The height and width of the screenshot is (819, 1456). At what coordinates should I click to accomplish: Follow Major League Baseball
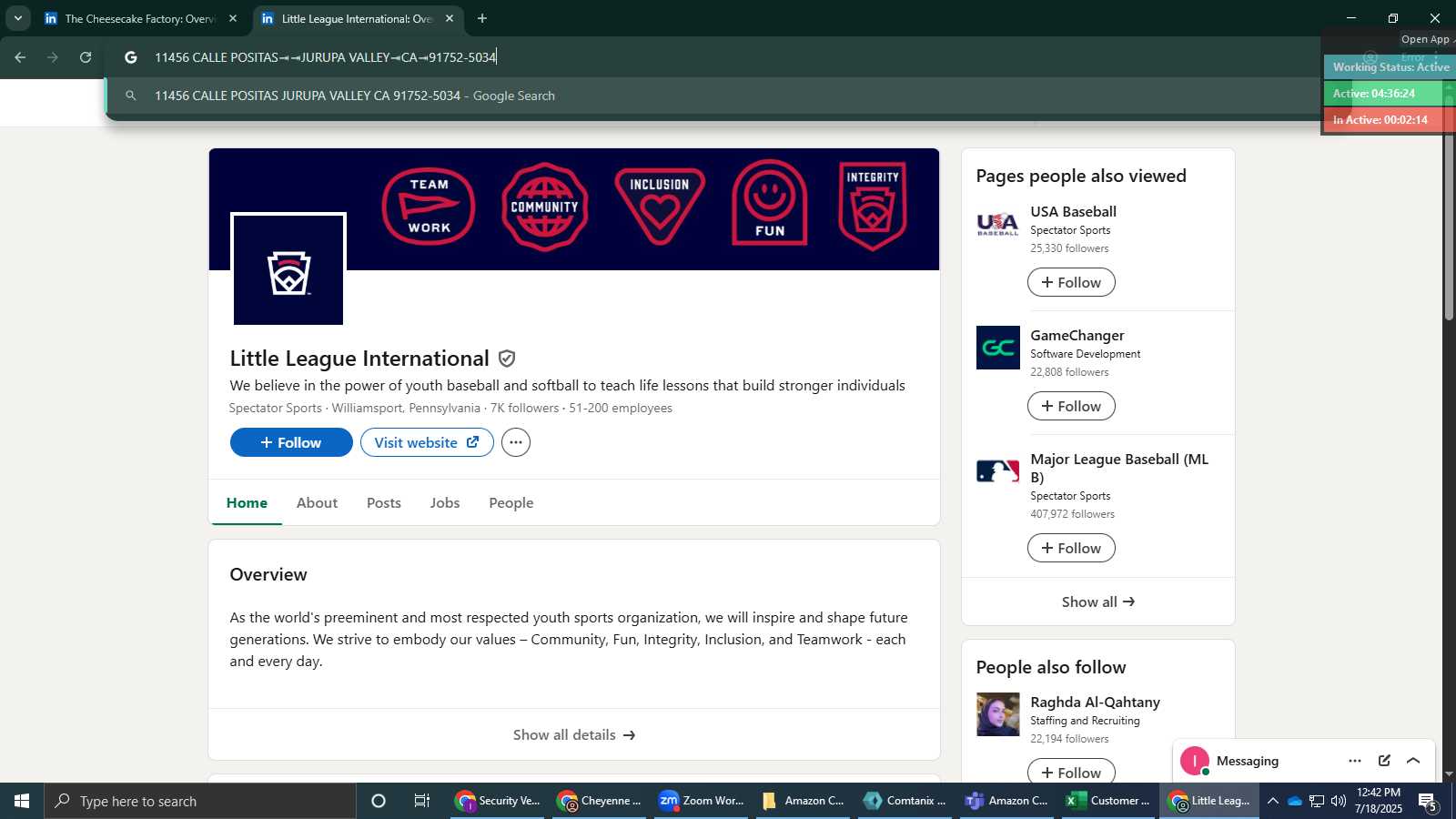click(1071, 548)
